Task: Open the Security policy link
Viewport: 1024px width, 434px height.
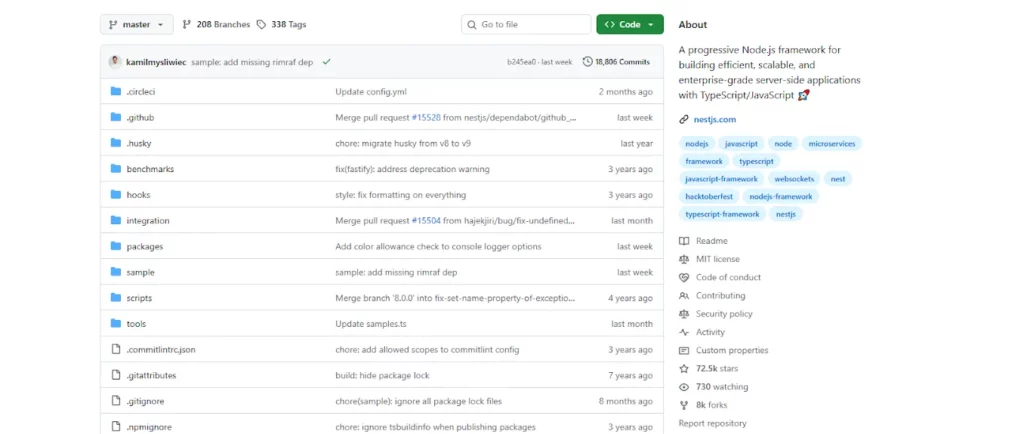Action: 724,314
